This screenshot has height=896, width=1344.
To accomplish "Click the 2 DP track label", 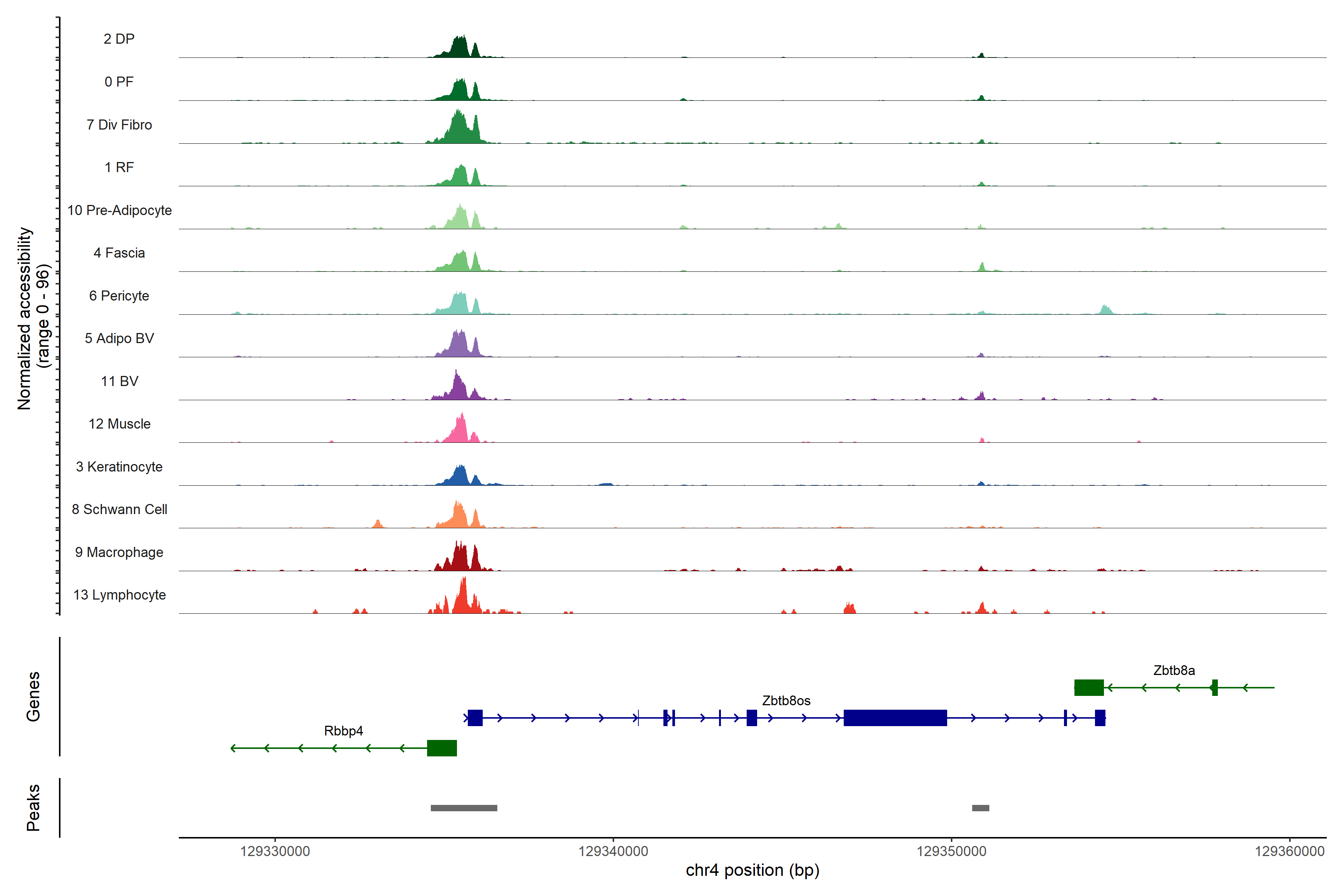I will pos(119,39).
